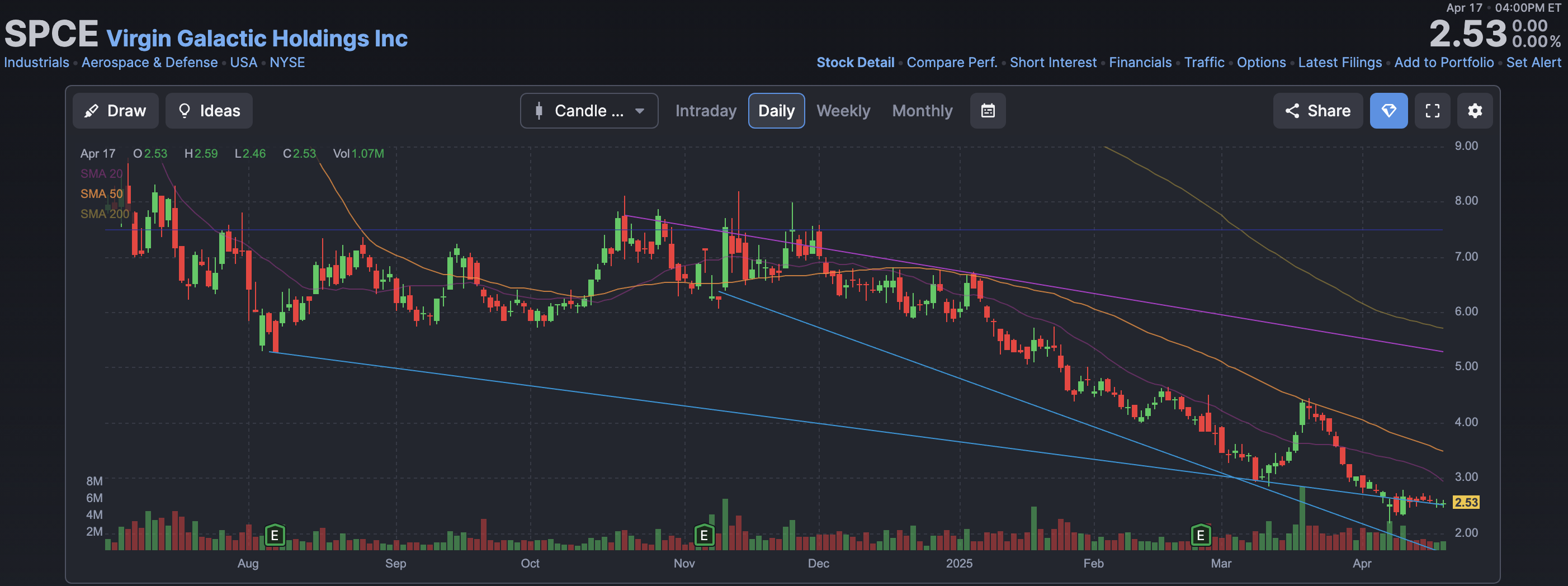Enter fullscreen chart mode

pyautogui.click(x=1432, y=111)
